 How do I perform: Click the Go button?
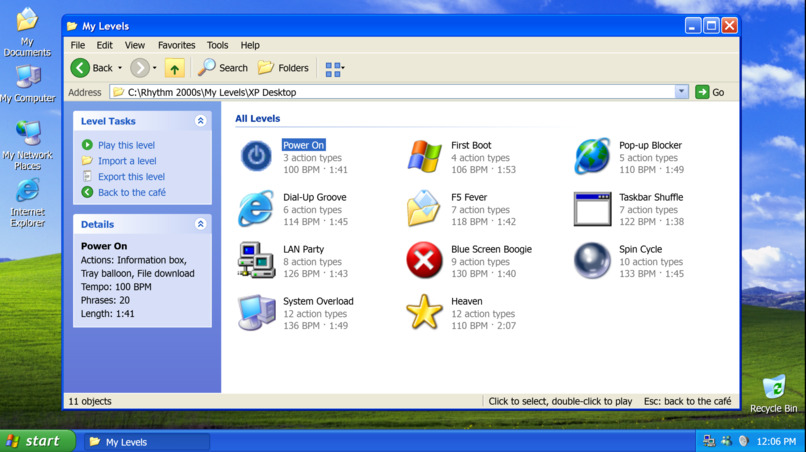pyautogui.click(x=710, y=92)
